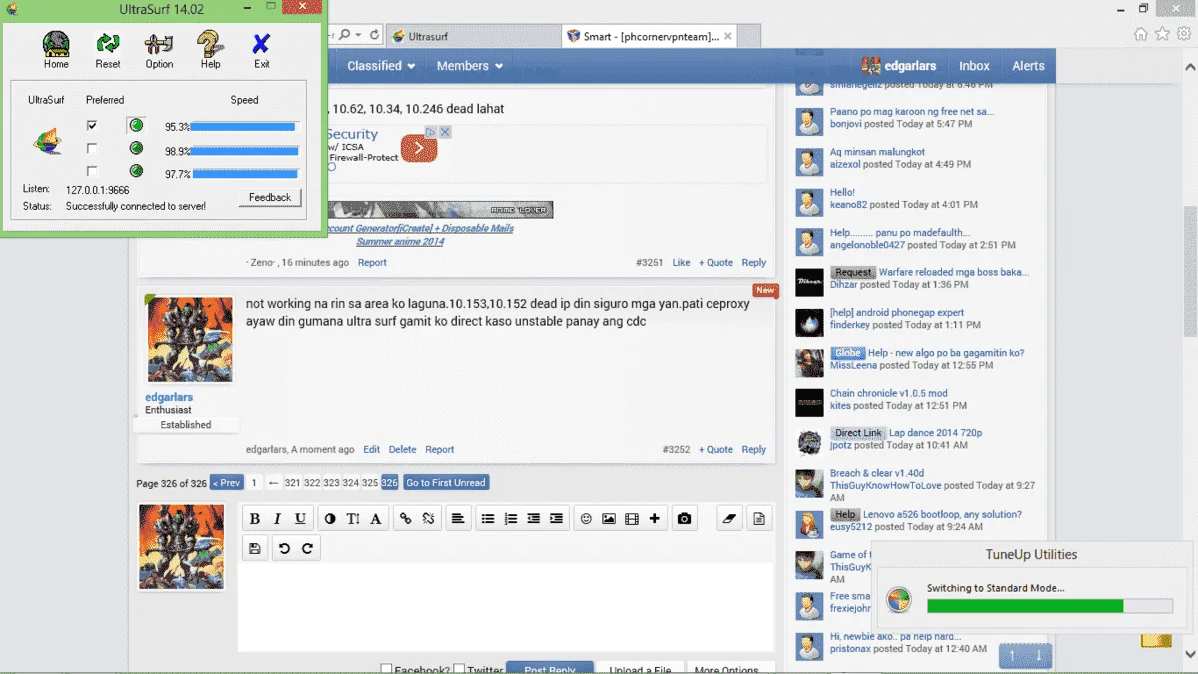
Task: Switch to Smart phcornervpnteam browser tab
Action: point(649,36)
